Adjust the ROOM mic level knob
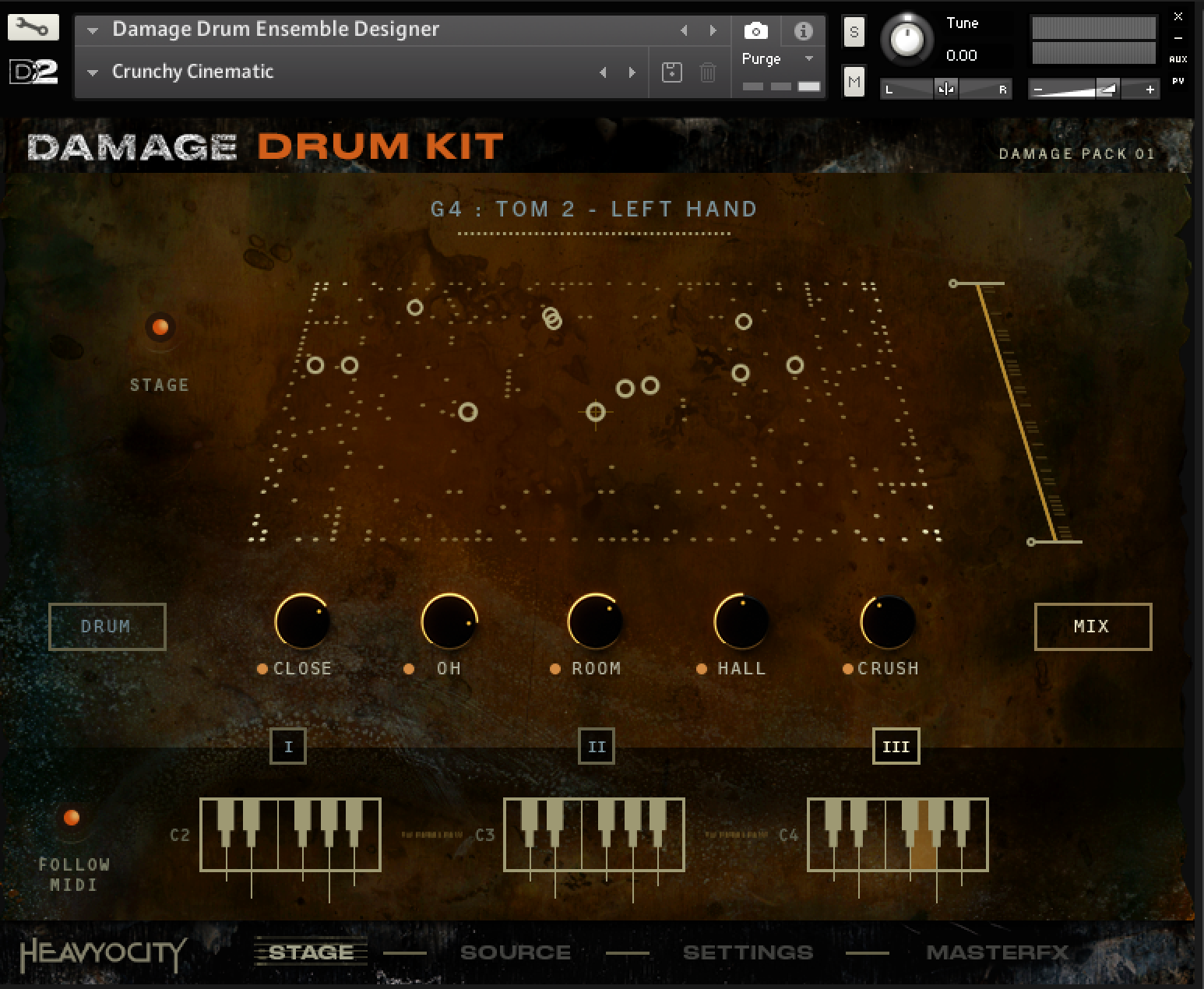The image size is (1204, 989). (x=595, y=621)
